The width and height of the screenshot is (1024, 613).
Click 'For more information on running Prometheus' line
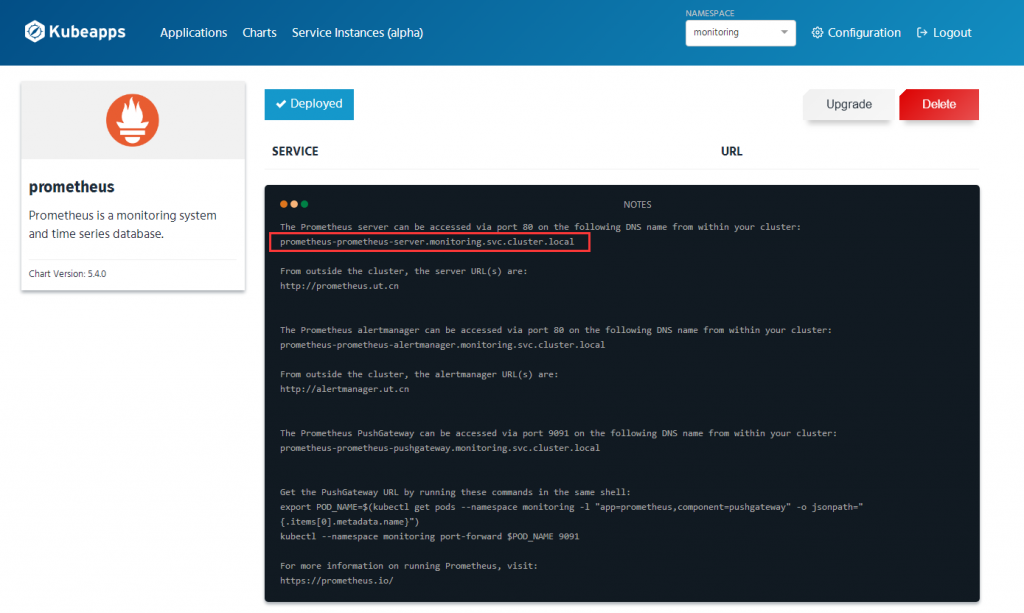409,566
